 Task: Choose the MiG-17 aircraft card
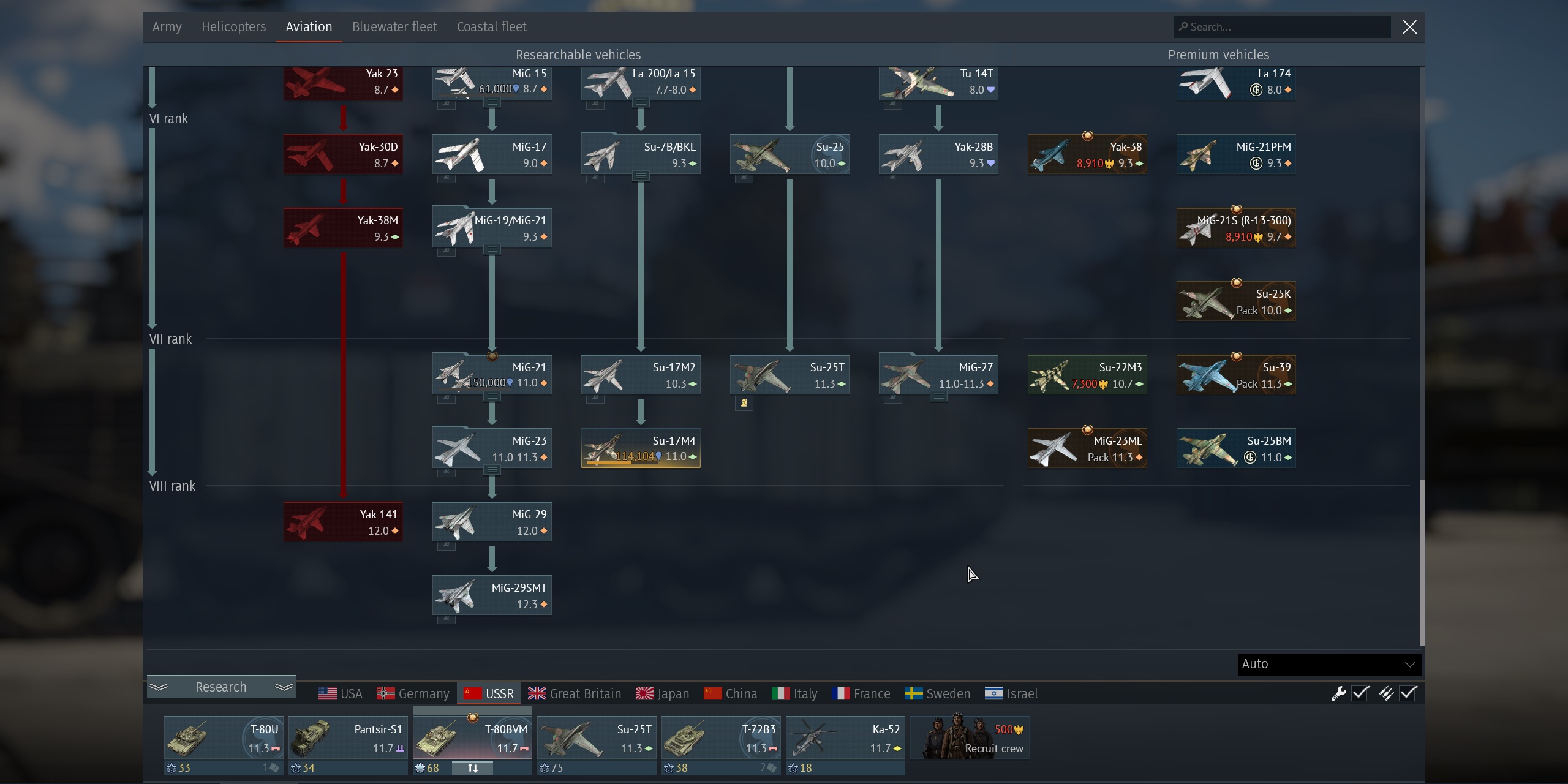(492, 154)
